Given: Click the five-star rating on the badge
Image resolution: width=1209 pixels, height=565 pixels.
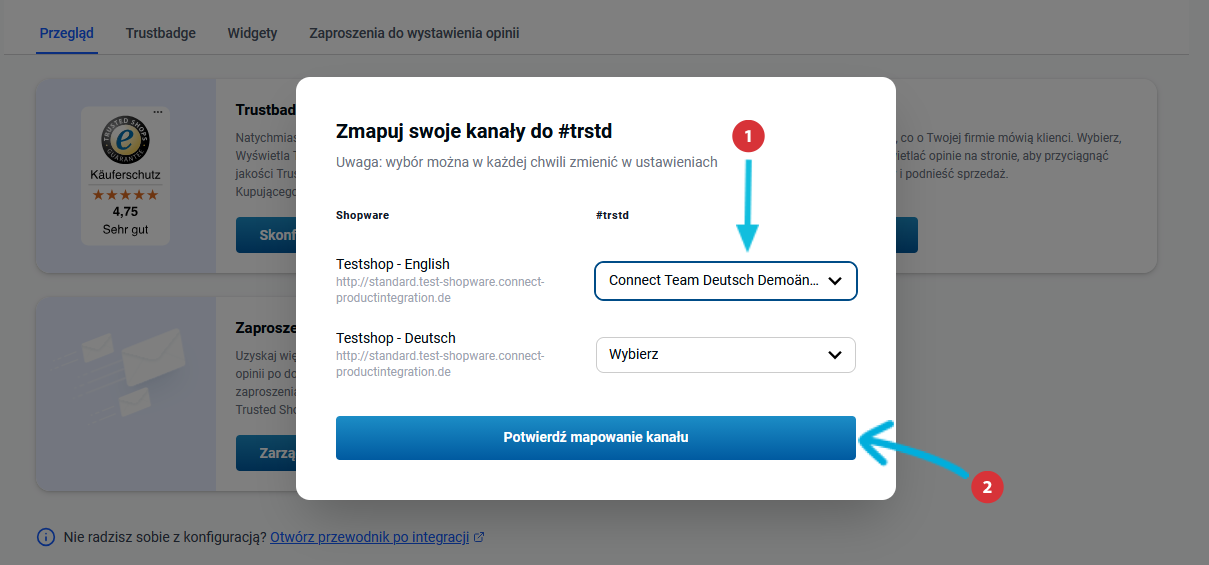Looking at the screenshot, I should click(125, 195).
